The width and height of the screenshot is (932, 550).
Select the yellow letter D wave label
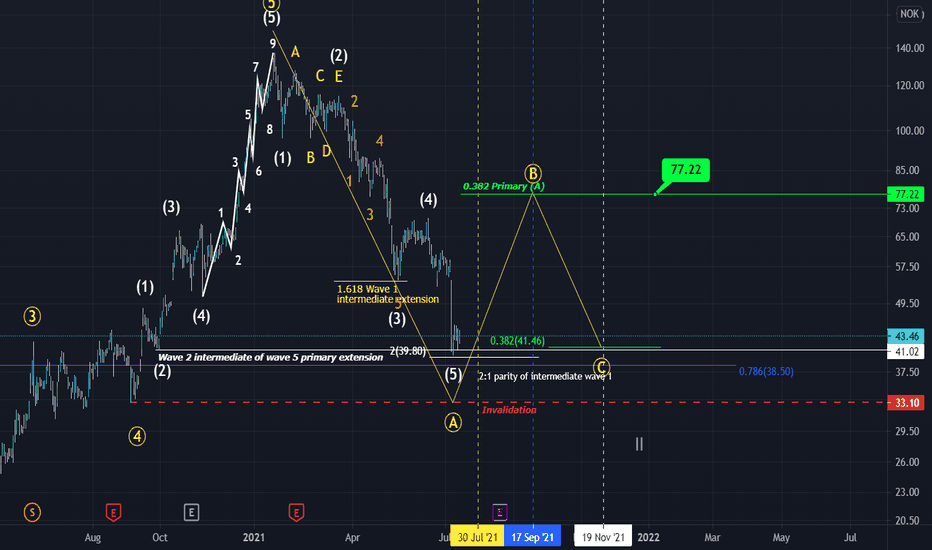[326, 151]
